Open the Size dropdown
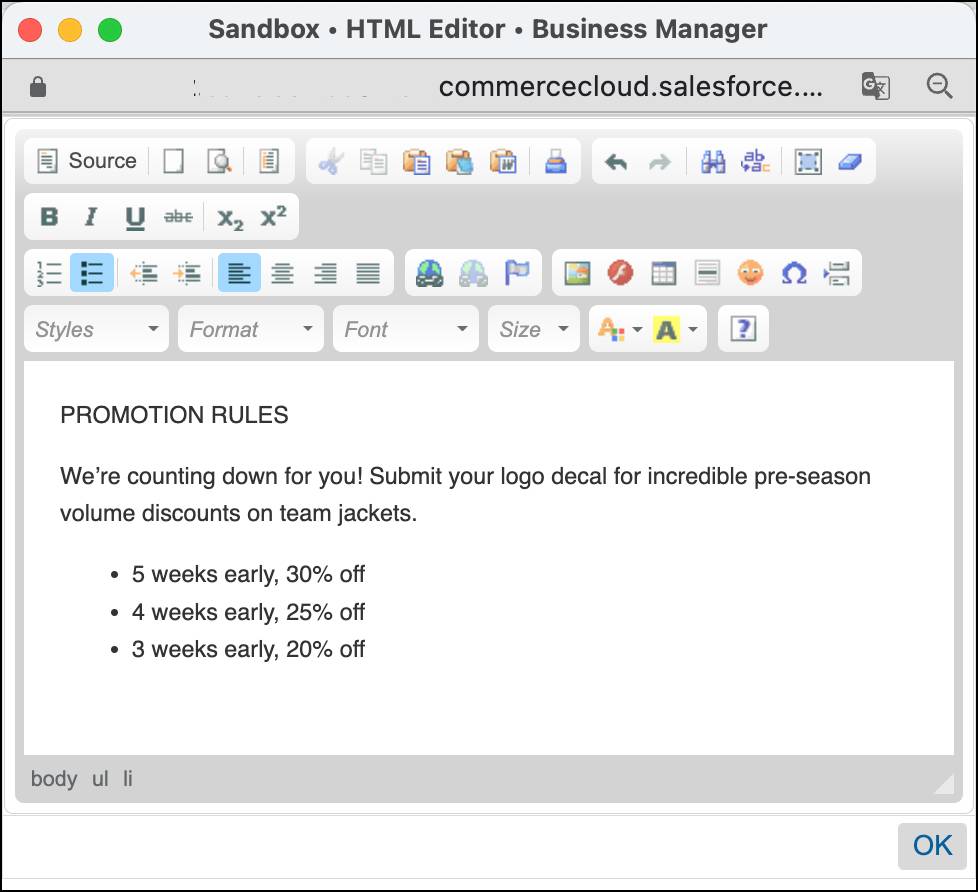This screenshot has height=892, width=978. (x=534, y=329)
